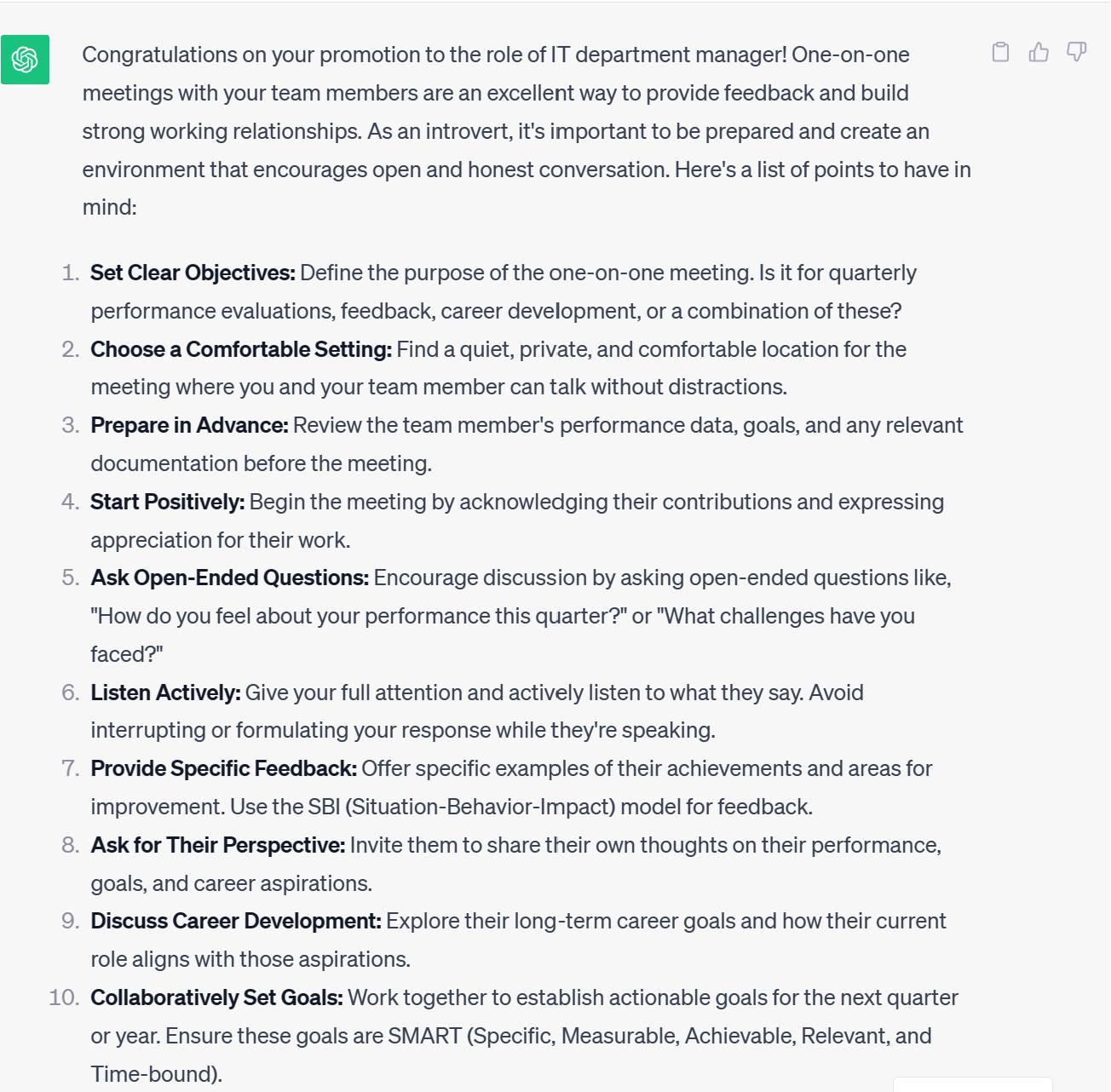Click the word "SMART" in item ten
Viewport: 1111px width, 1092px height.
coord(424,1036)
